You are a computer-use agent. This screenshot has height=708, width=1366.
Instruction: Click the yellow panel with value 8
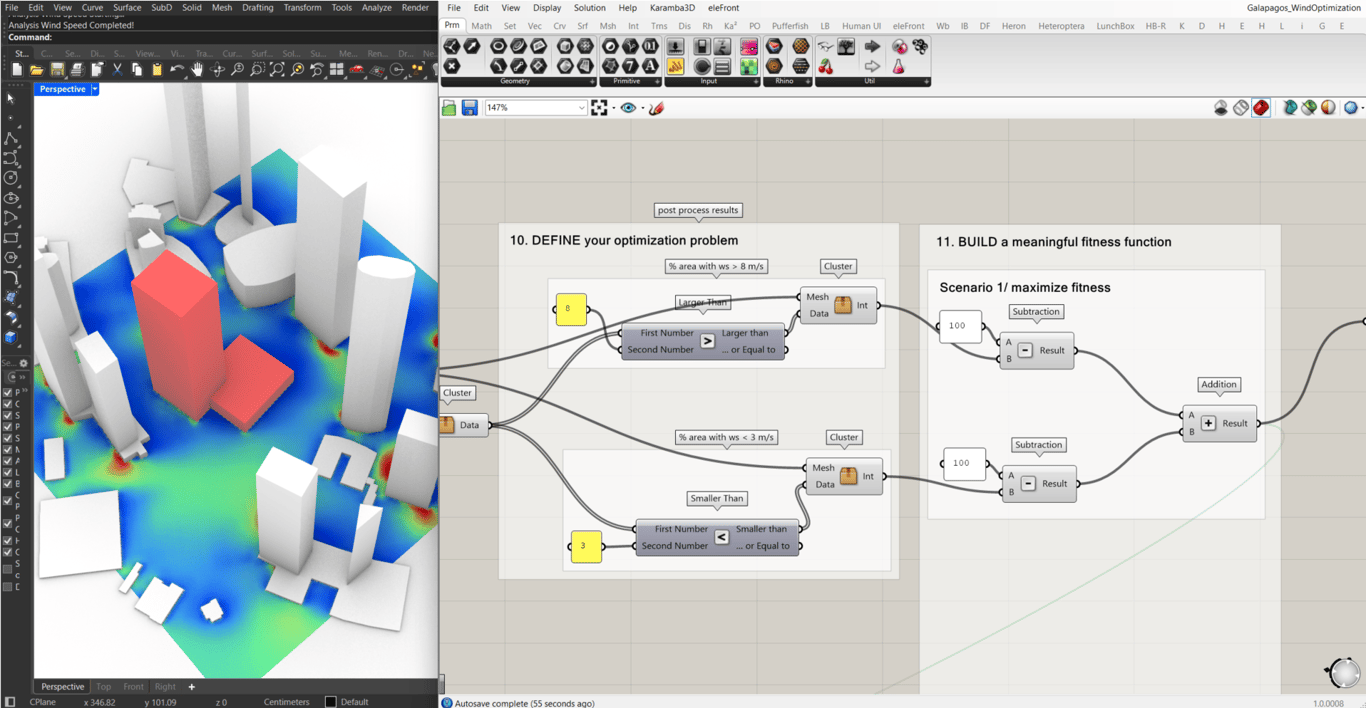pyautogui.click(x=570, y=309)
